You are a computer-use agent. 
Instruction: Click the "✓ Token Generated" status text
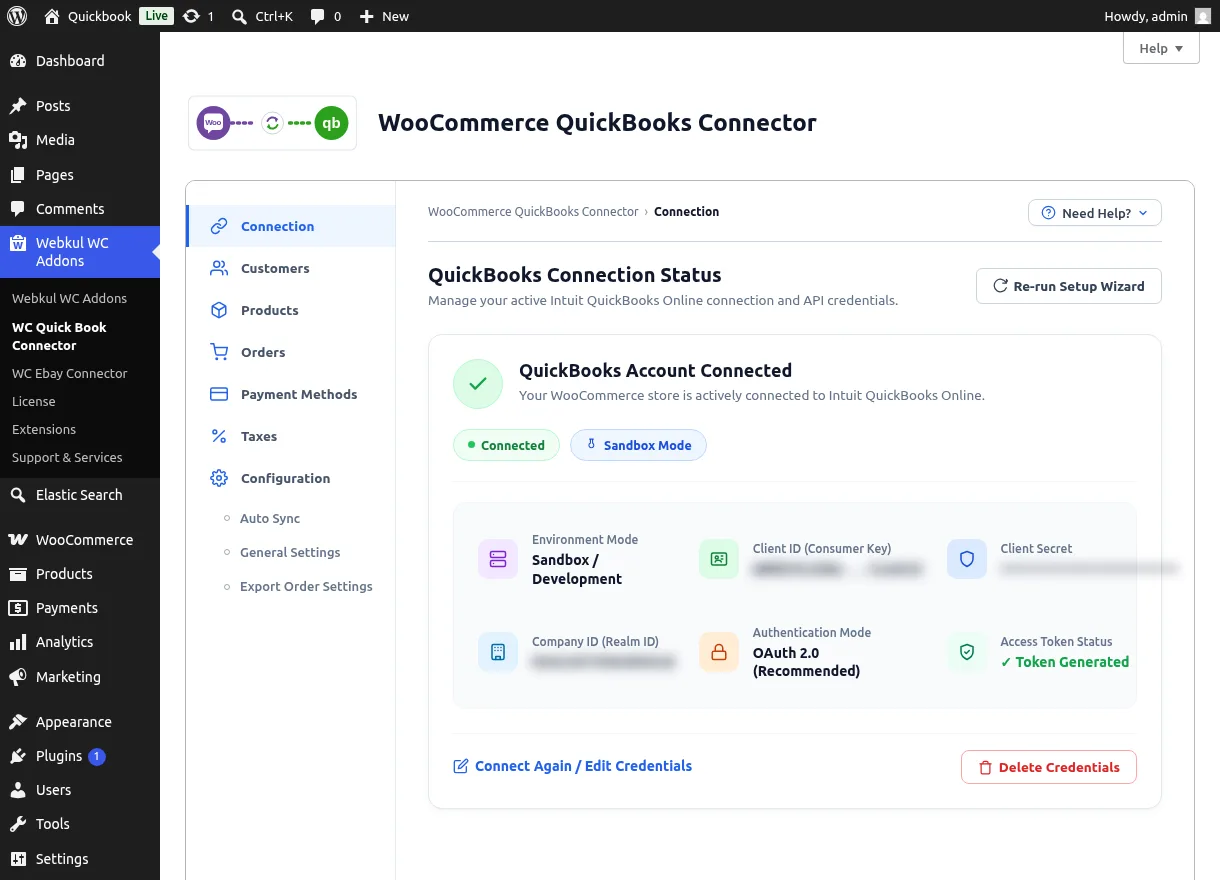click(x=1065, y=662)
